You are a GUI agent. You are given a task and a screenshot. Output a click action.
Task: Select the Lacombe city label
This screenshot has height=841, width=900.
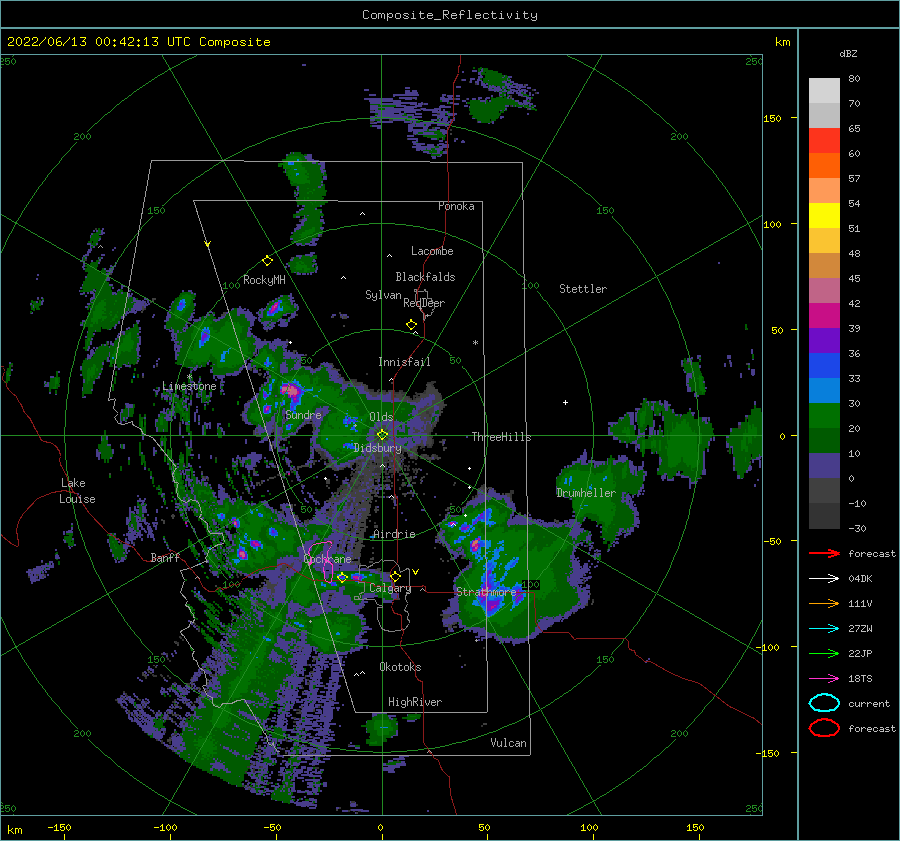pyautogui.click(x=432, y=251)
